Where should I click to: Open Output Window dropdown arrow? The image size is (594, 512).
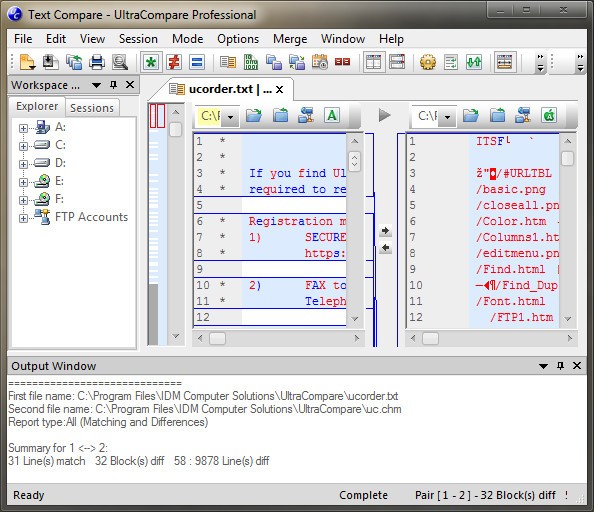pos(543,366)
